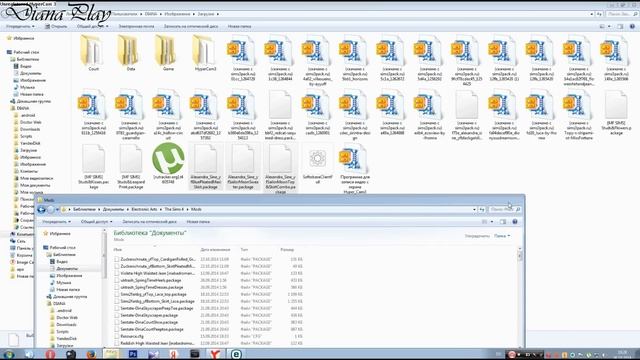Click the forward arrow in Mods window
640x360 pixels.
tap(51, 209)
